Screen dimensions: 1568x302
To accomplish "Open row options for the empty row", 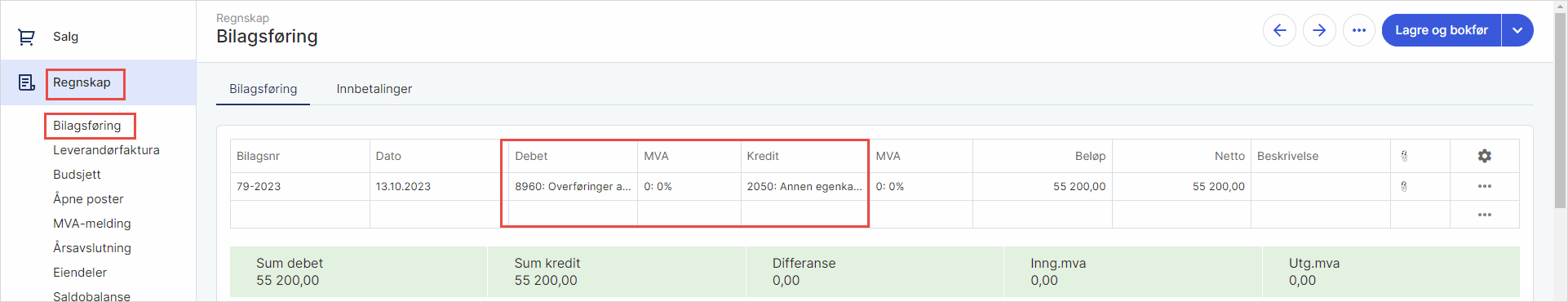I will tap(1485, 215).
